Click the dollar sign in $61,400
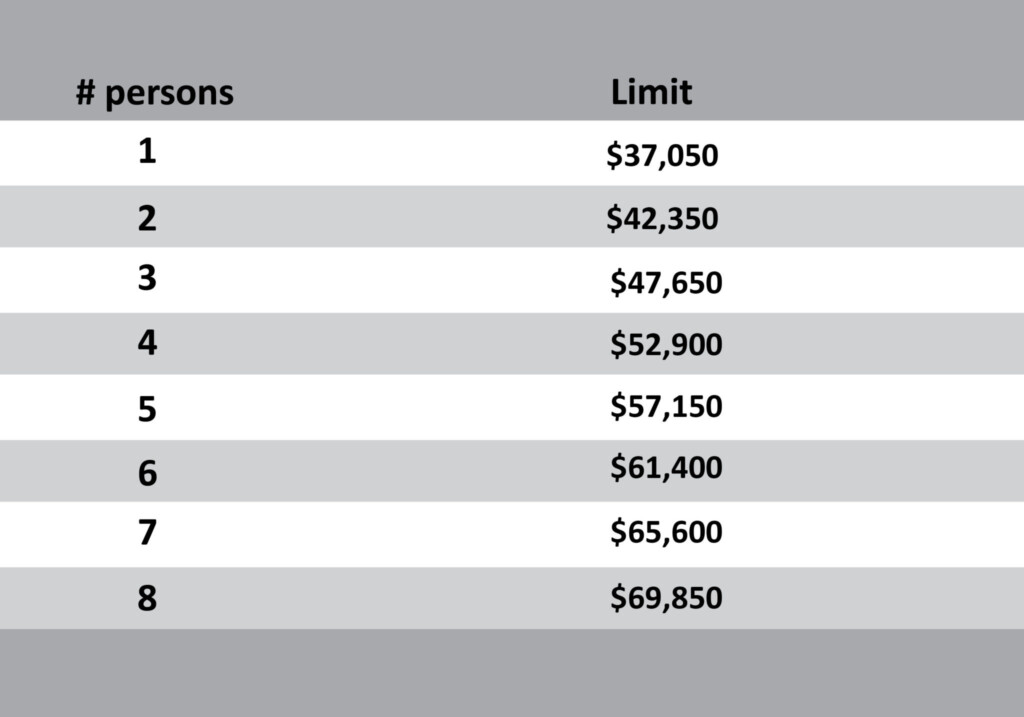This screenshot has width=1024, height=717. coord(618,468)
